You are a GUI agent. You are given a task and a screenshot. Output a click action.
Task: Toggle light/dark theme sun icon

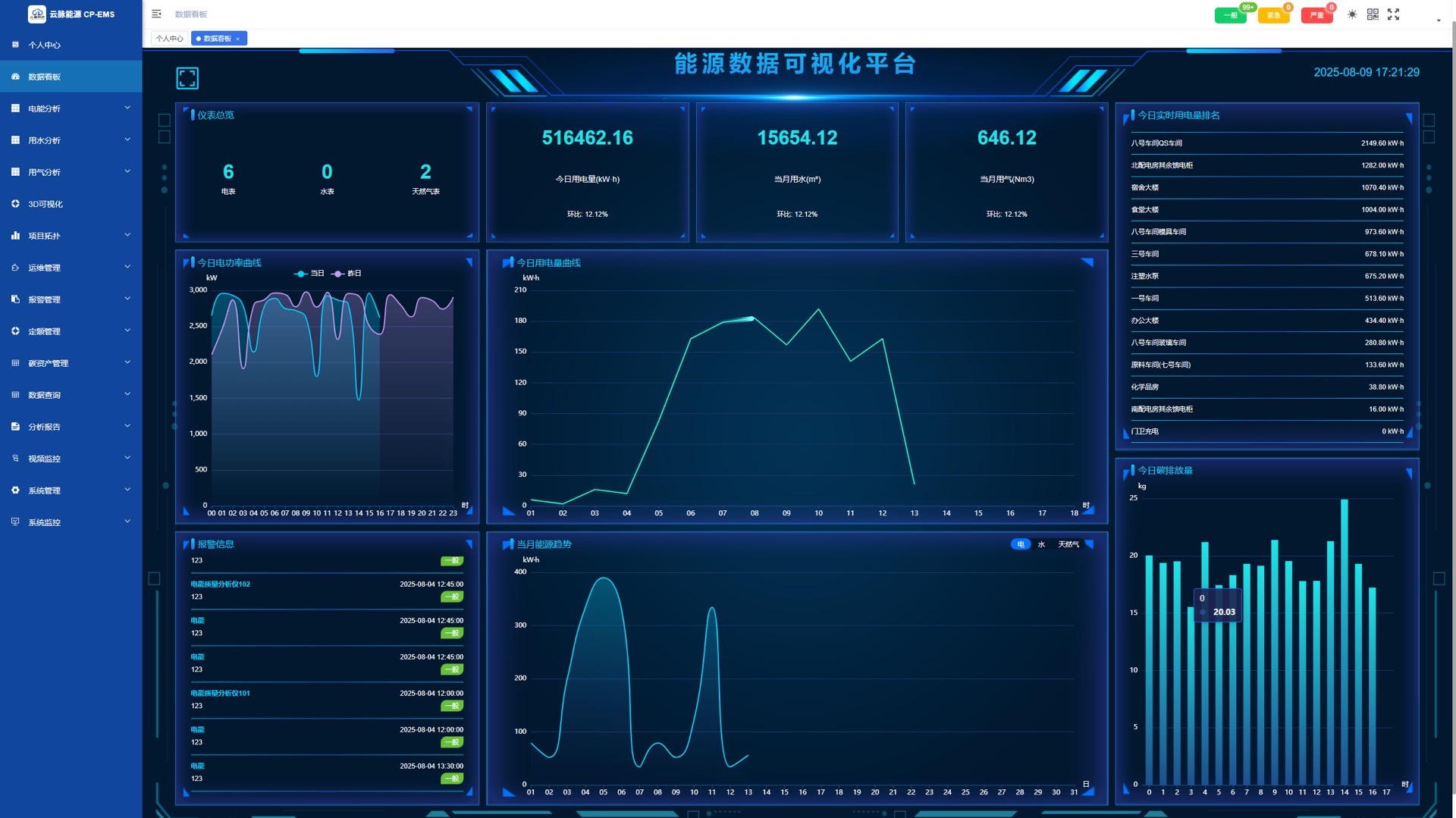pos(1352,14)
